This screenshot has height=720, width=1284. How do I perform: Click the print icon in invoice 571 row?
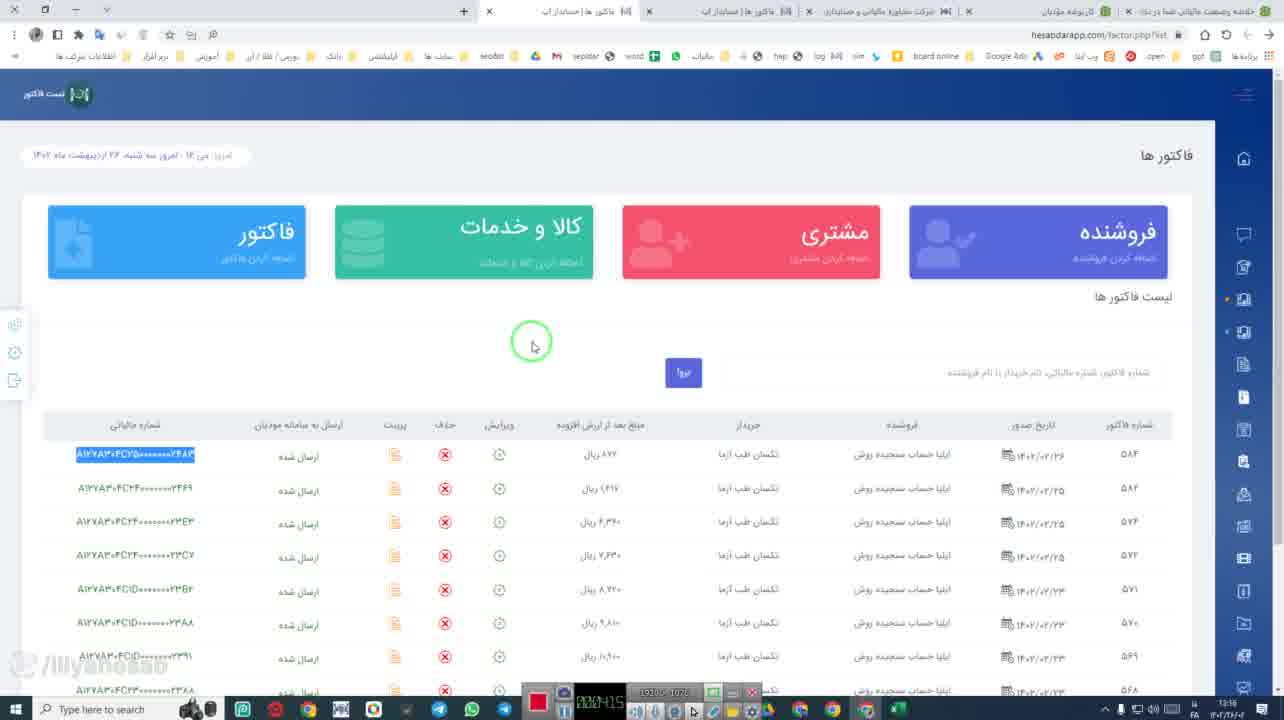coord(395,590)
